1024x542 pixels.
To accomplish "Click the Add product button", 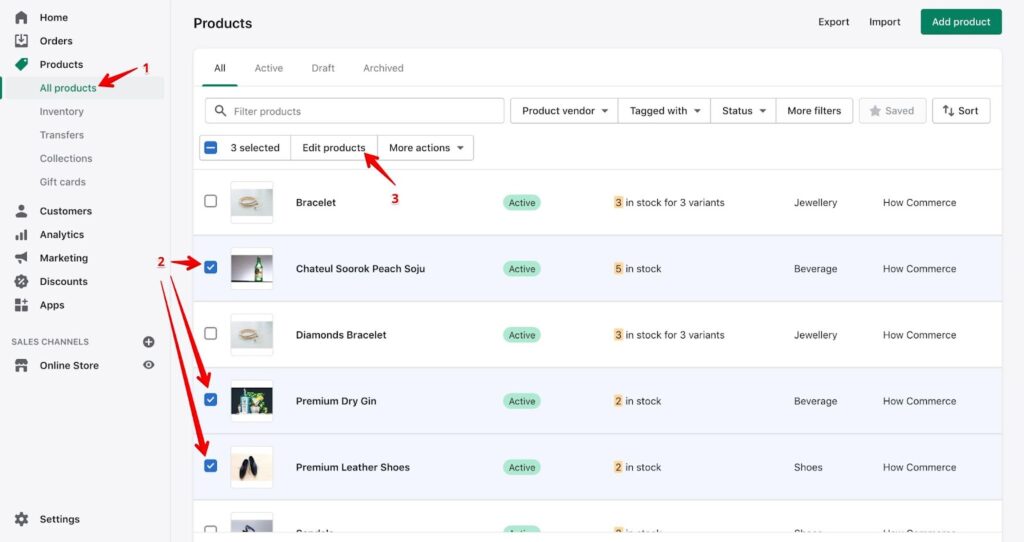I will click(x=960, y=22).
